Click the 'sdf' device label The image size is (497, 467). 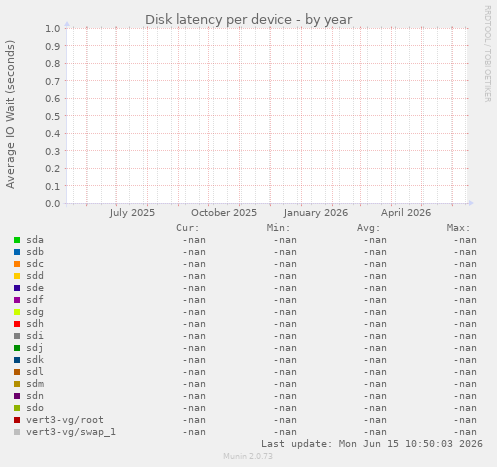point(35,300)
